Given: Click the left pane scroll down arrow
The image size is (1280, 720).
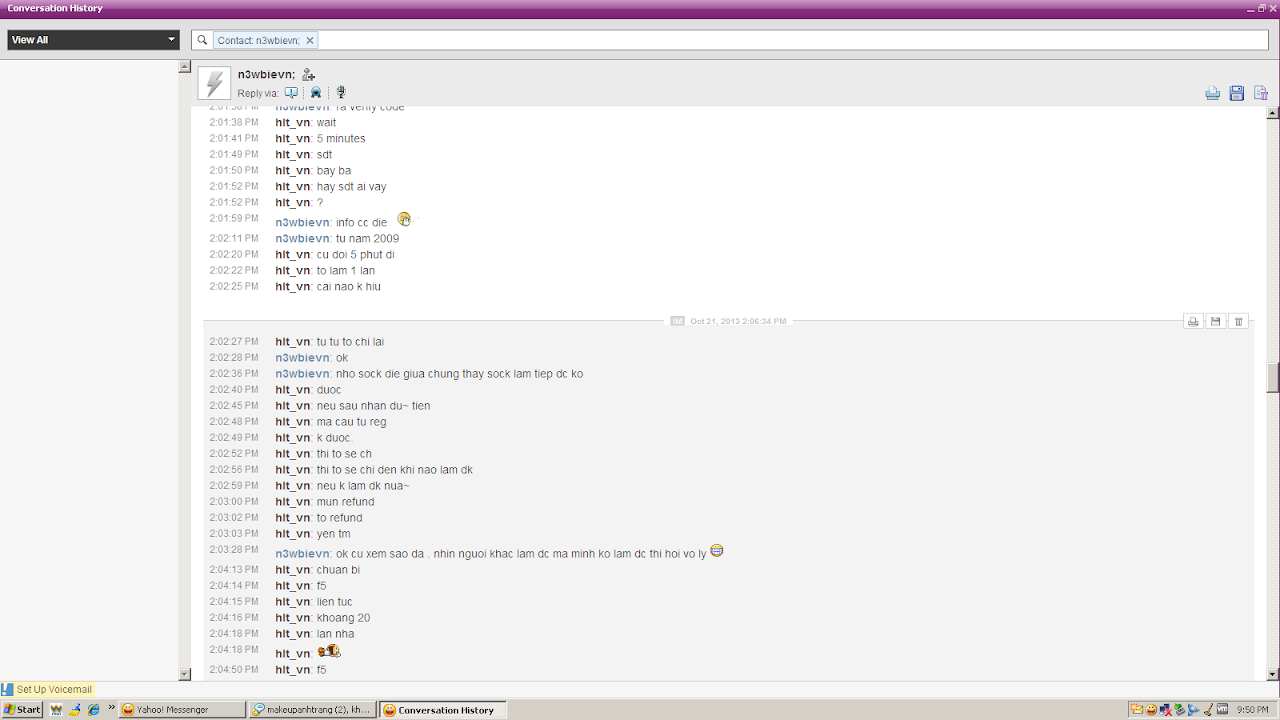Looking at the screenshot, I should pos(184,674).
